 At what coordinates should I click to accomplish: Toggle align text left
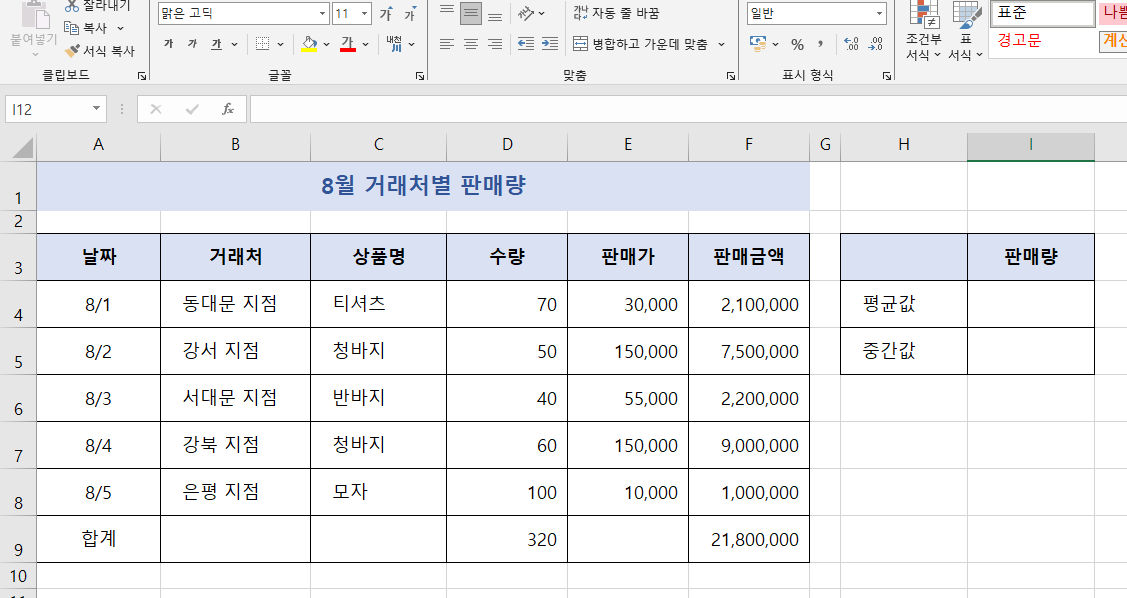pos(447,45)
